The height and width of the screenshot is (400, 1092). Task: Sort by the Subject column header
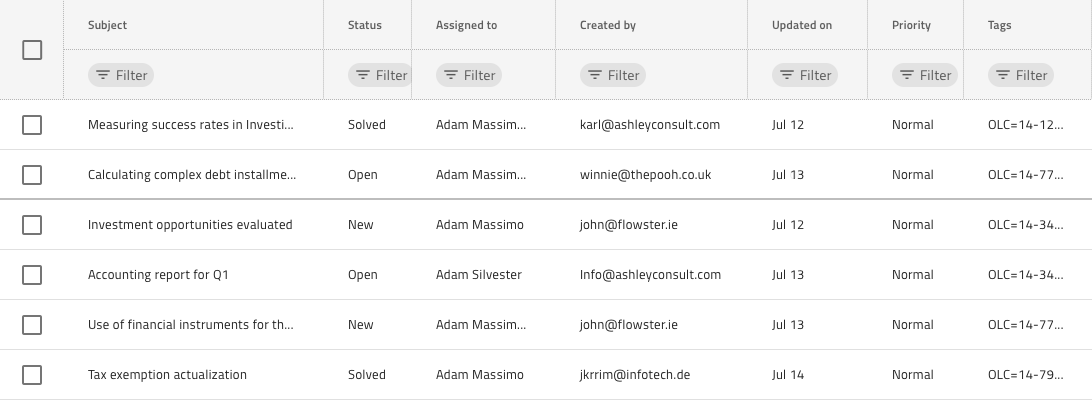[107, 25]
